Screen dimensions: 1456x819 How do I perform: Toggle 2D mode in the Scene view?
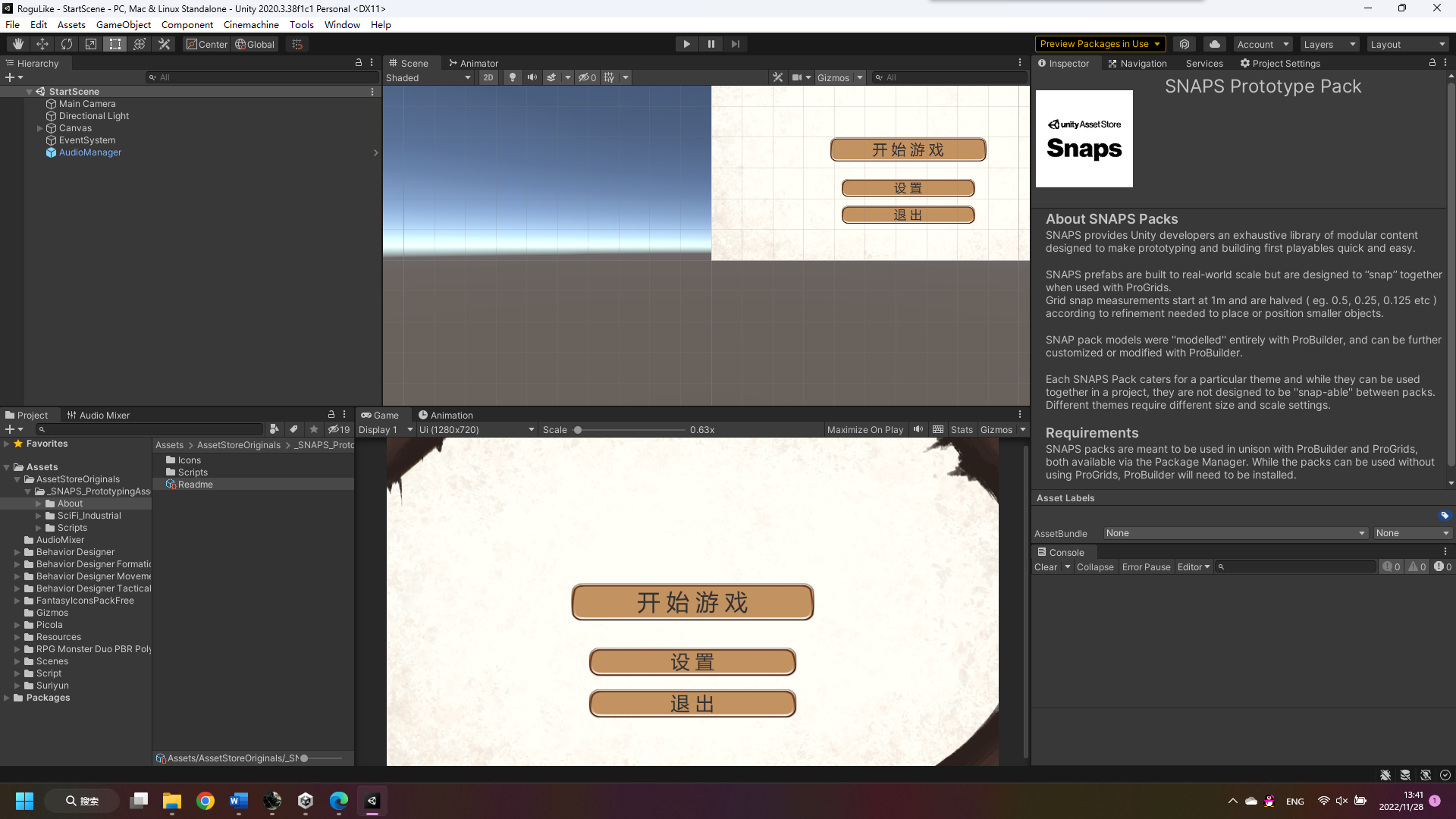(x=488, y=77)
